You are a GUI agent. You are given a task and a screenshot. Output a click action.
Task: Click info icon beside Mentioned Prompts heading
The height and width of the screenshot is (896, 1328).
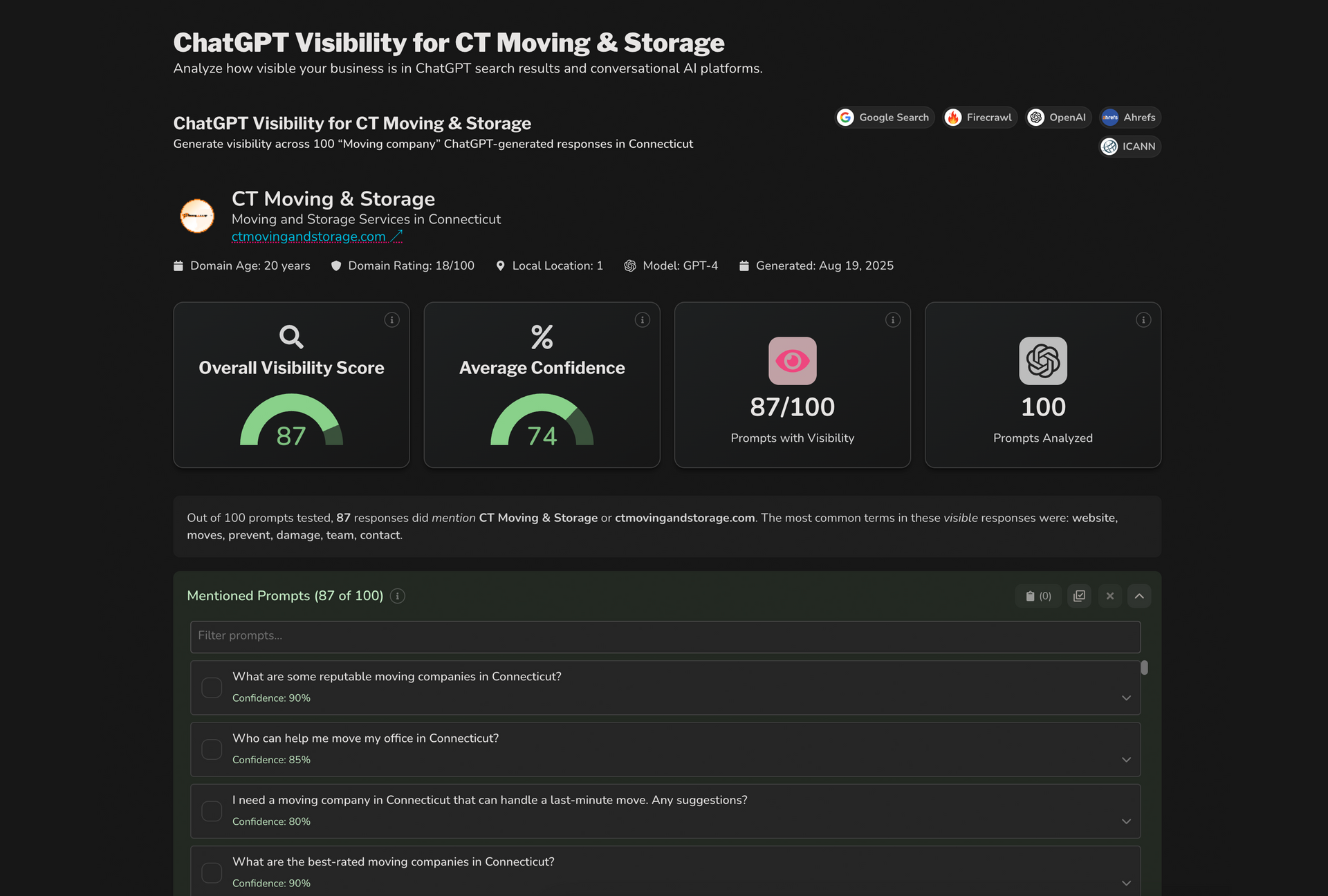coord(398,596)
